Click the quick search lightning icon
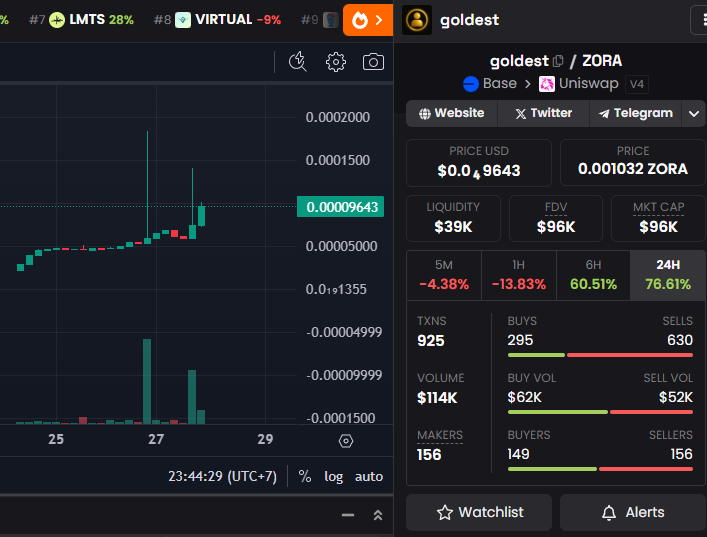This screenshot has height=537, width=707. (x=298, y=62)
